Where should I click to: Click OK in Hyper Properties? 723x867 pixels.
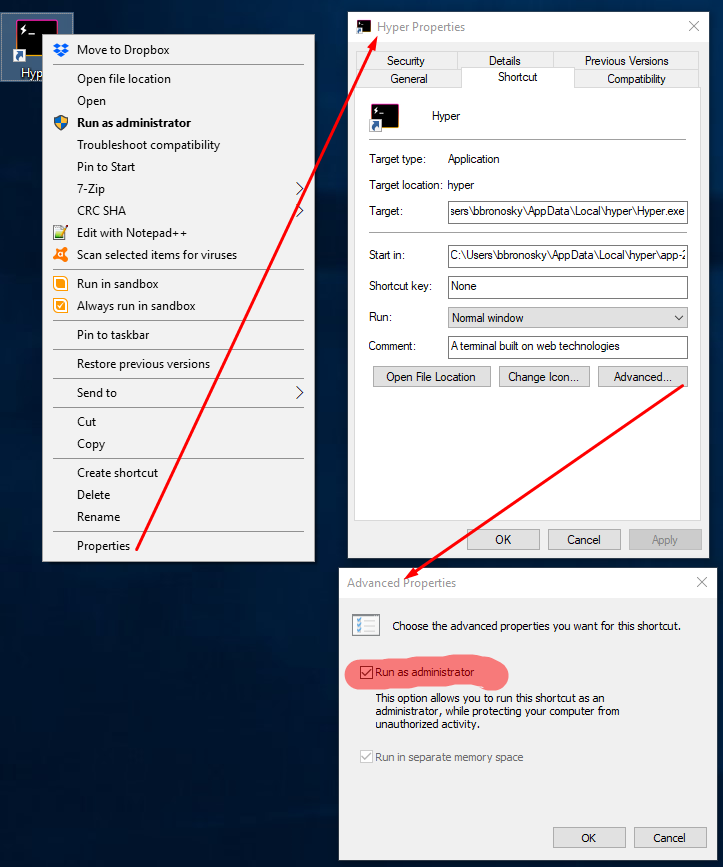click(x=503, y=540)
